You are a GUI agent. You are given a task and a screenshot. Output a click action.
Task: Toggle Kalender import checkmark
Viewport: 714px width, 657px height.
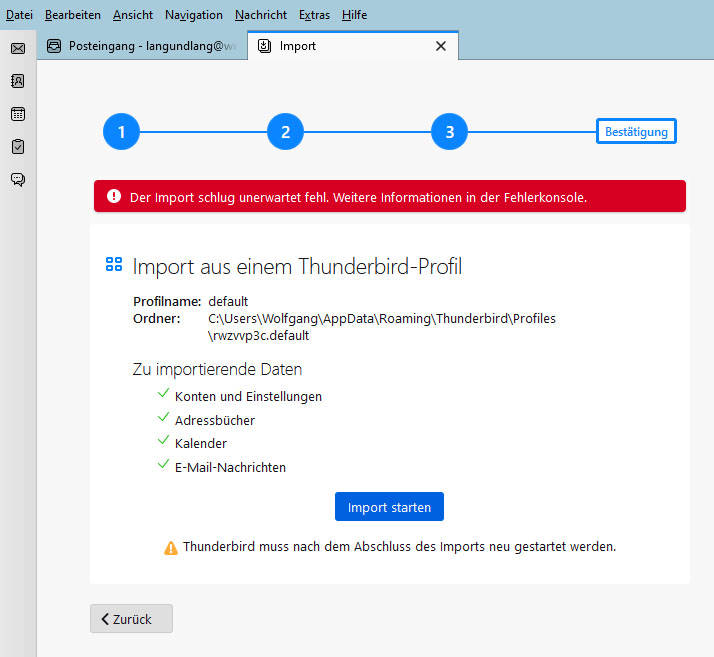(x=163, y=442)
